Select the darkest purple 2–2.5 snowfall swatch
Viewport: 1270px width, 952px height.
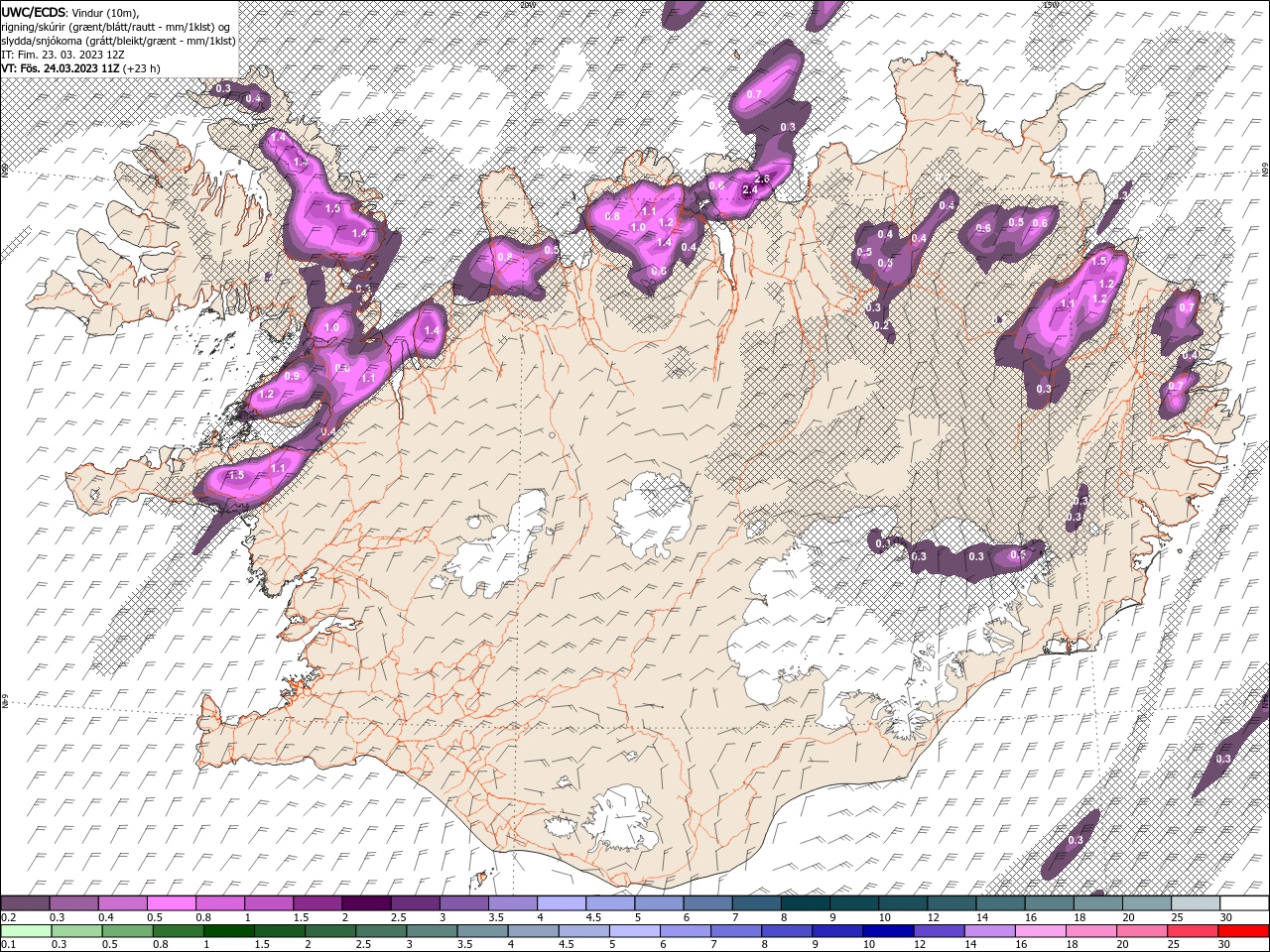(x=366, y=903)
